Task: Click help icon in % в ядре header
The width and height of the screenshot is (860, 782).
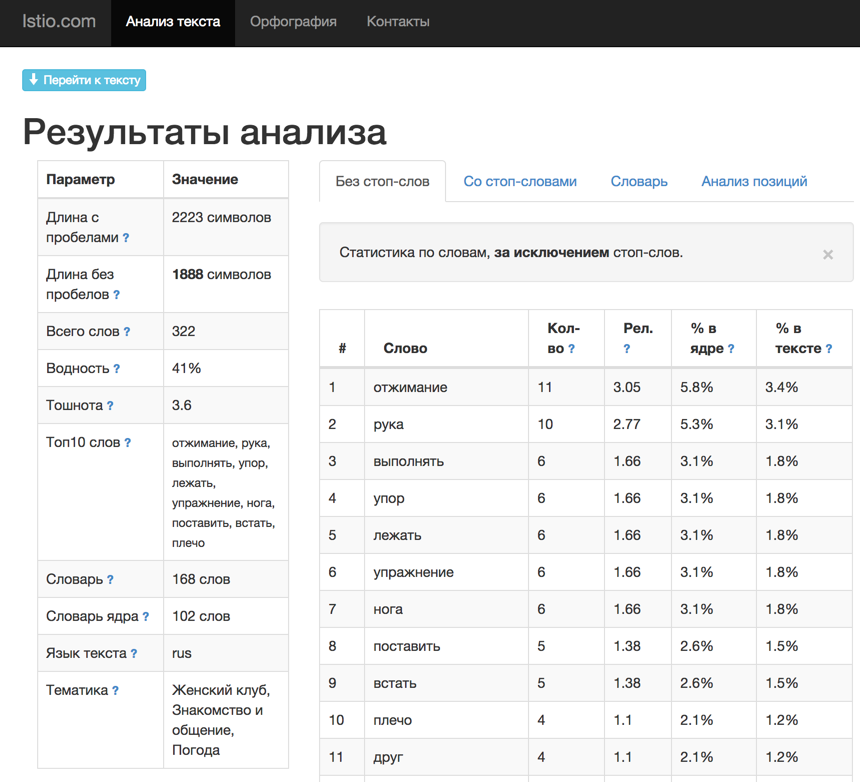Action: [x=731, y=349]
